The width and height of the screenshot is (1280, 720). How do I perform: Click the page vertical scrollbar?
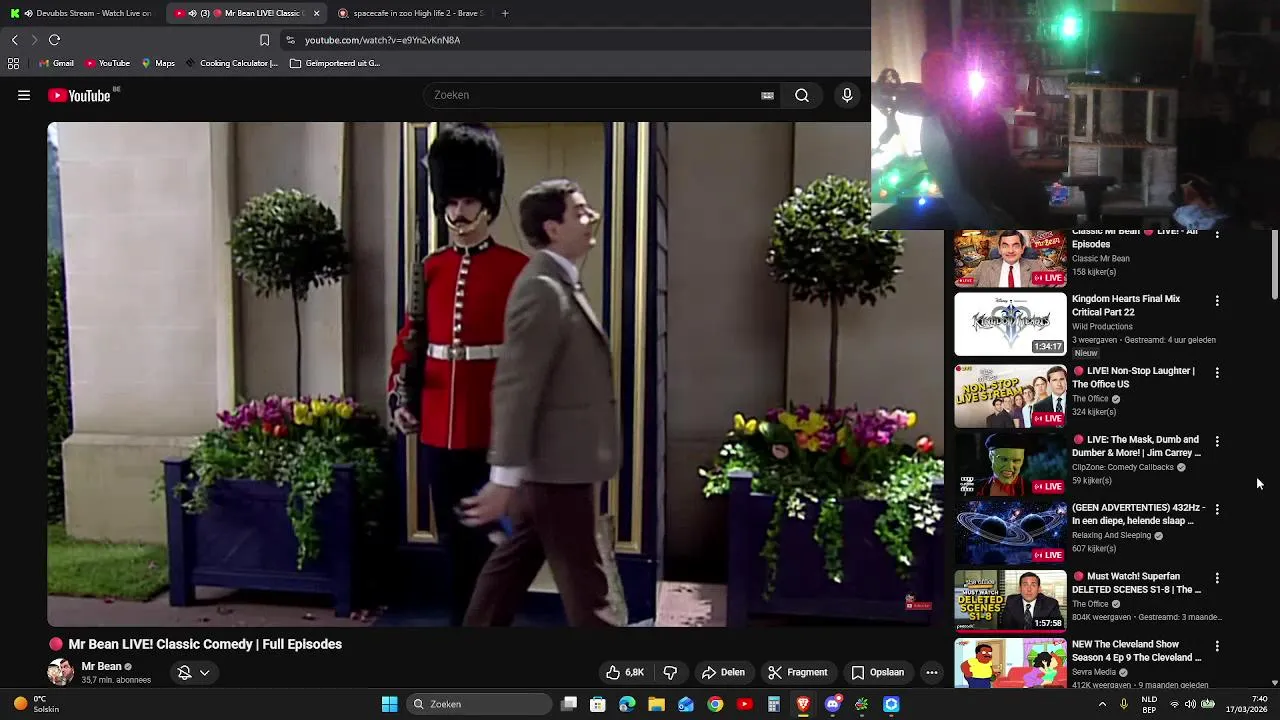(1275, 265)
